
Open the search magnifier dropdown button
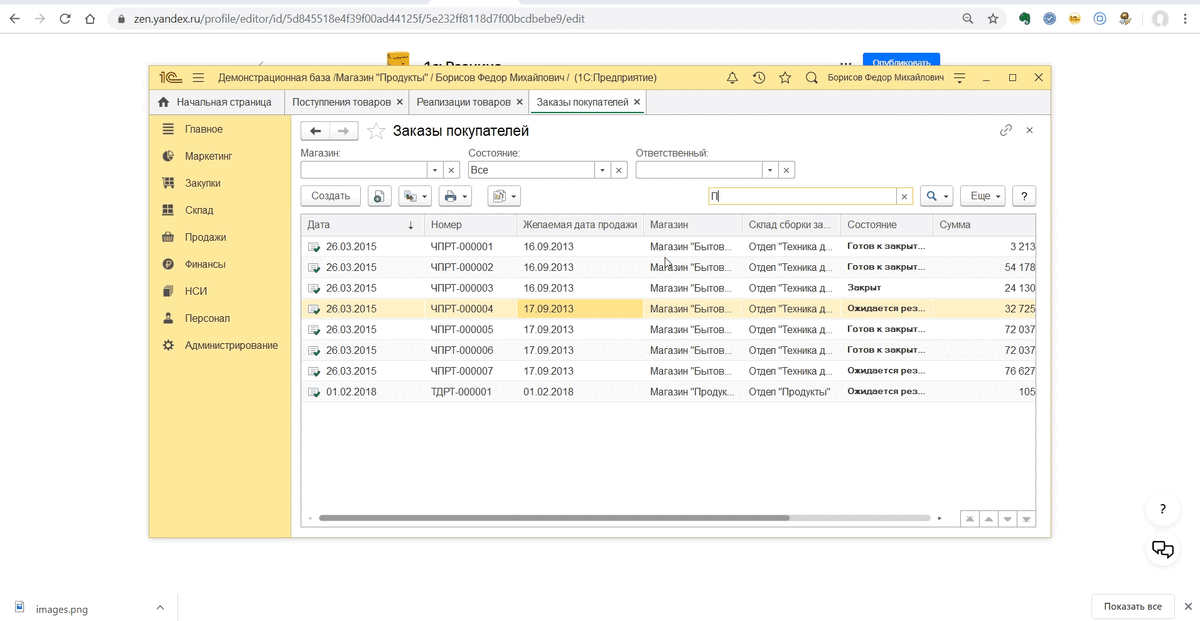tap(936, 196)
